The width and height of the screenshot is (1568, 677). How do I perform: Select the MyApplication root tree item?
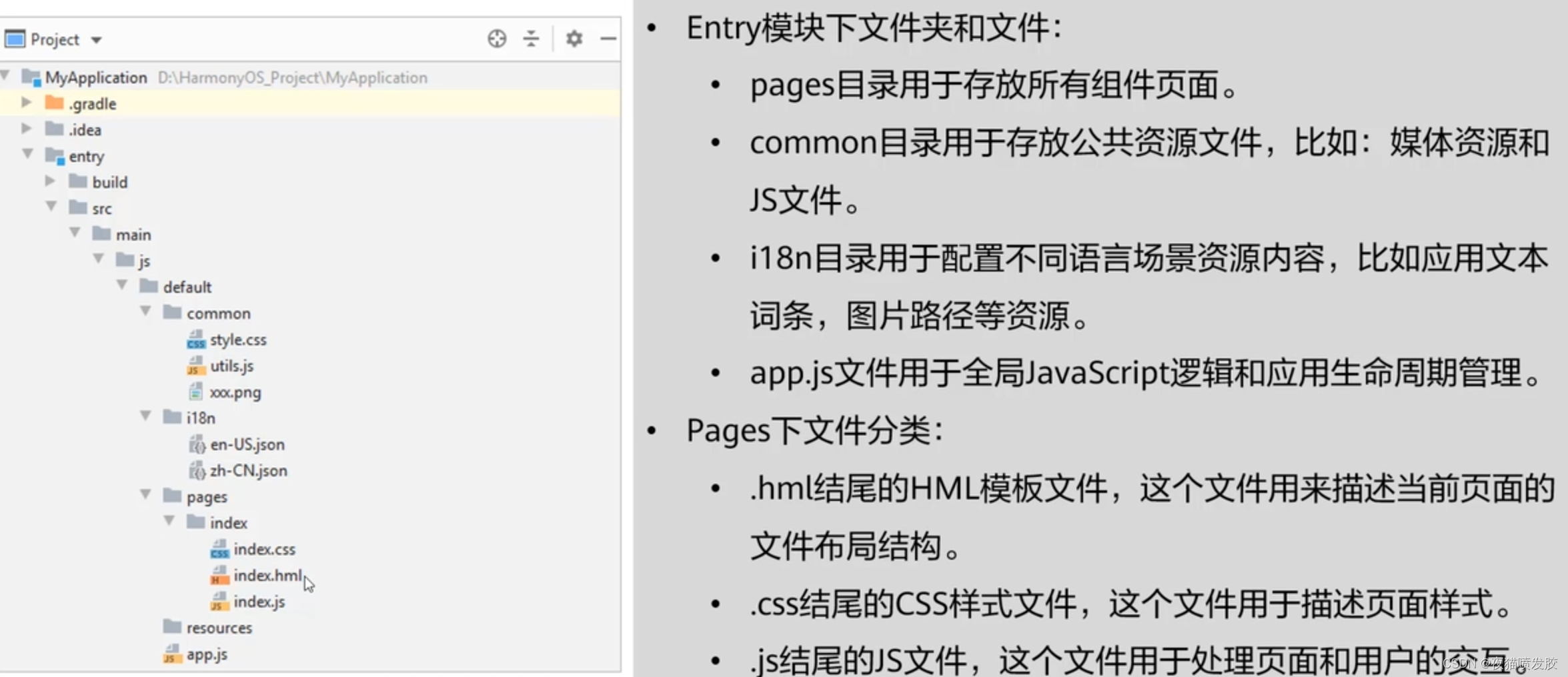tap(96, 77)
